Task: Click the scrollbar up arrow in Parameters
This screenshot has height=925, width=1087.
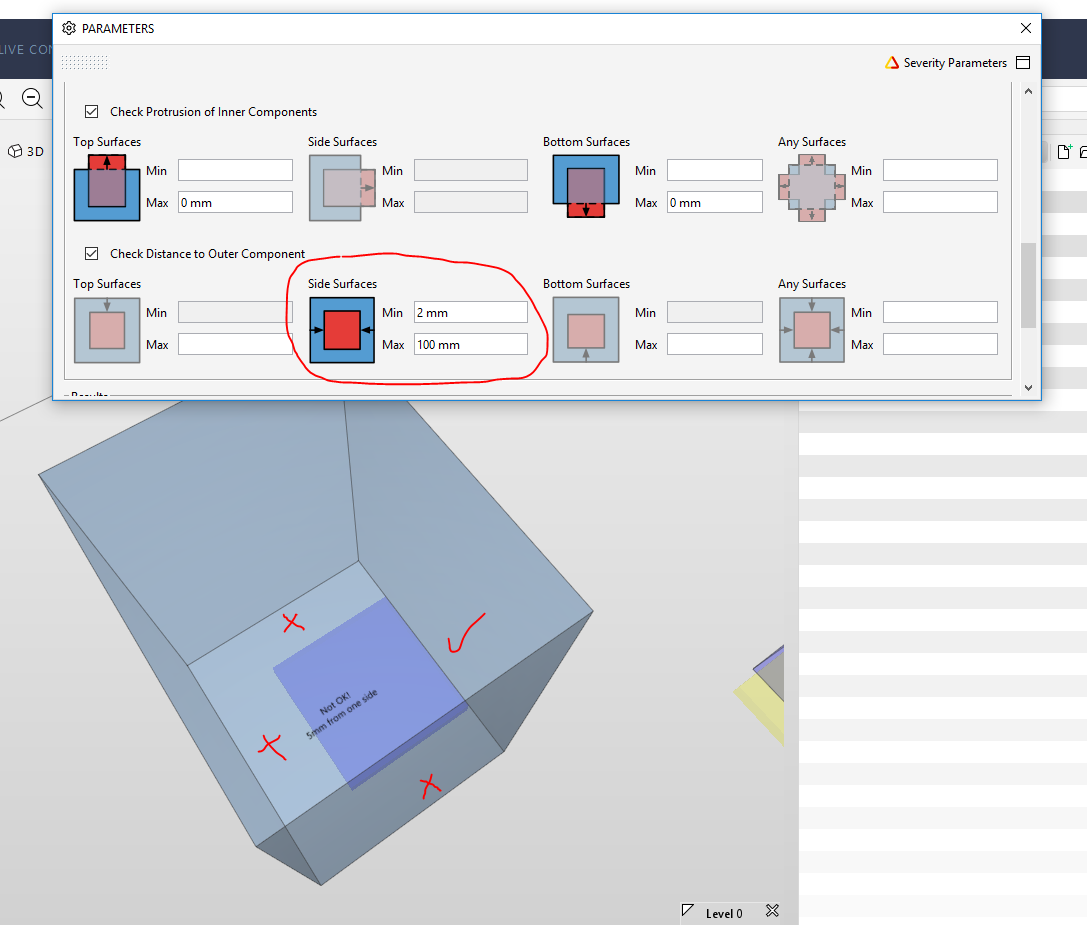Action: pyautogui.click(x=1029, y=92)
